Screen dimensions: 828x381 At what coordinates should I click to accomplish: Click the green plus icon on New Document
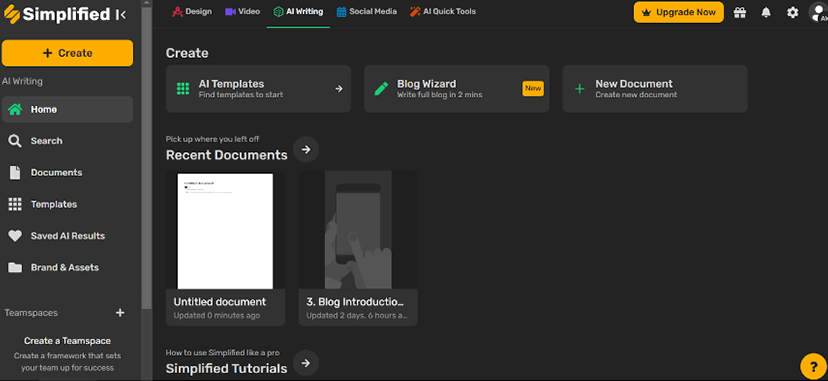579,89
